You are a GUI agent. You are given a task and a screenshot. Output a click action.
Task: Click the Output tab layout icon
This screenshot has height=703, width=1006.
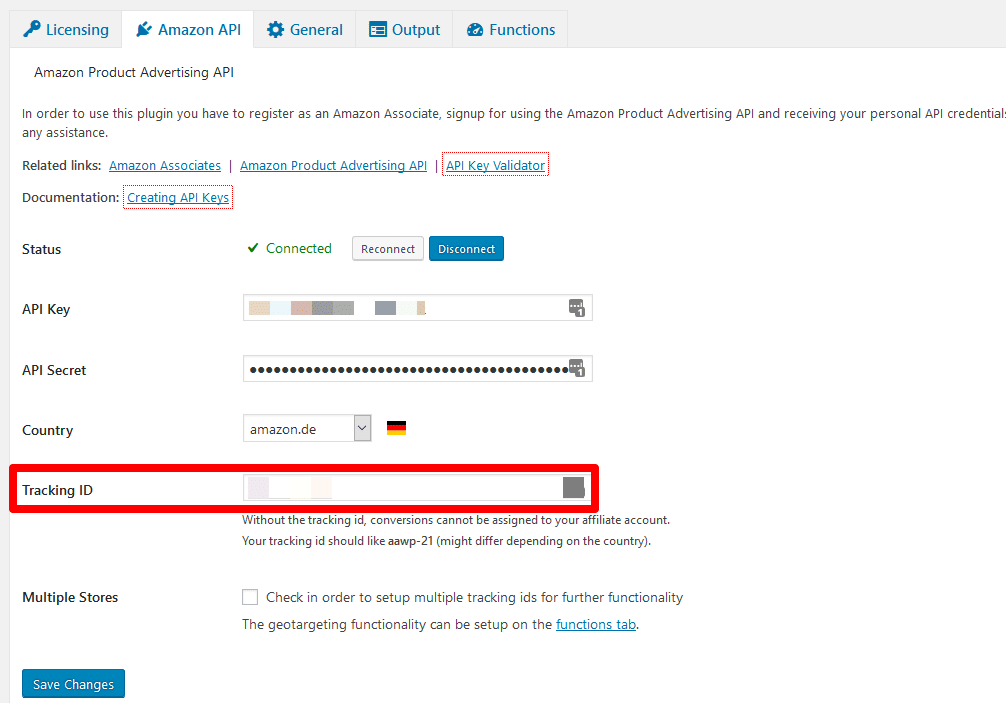tap(378, 30)
